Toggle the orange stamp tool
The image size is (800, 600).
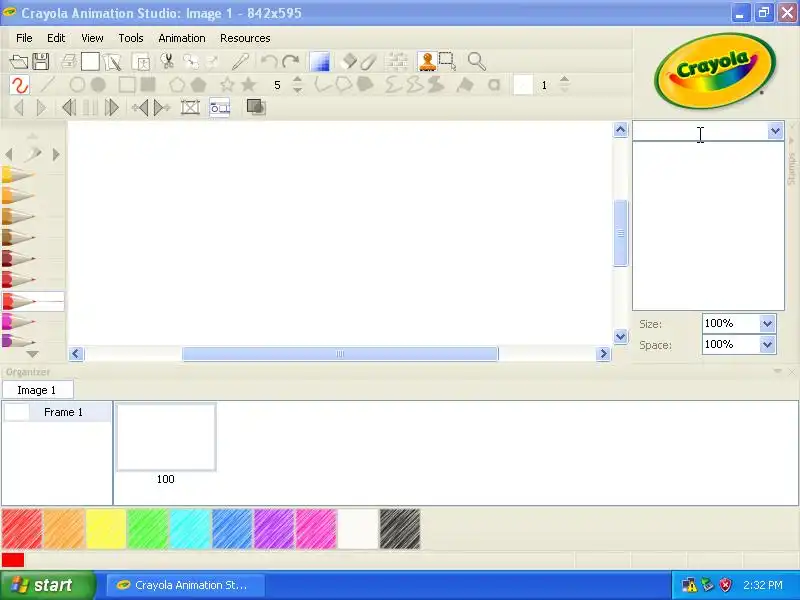[x=427, y=61]
